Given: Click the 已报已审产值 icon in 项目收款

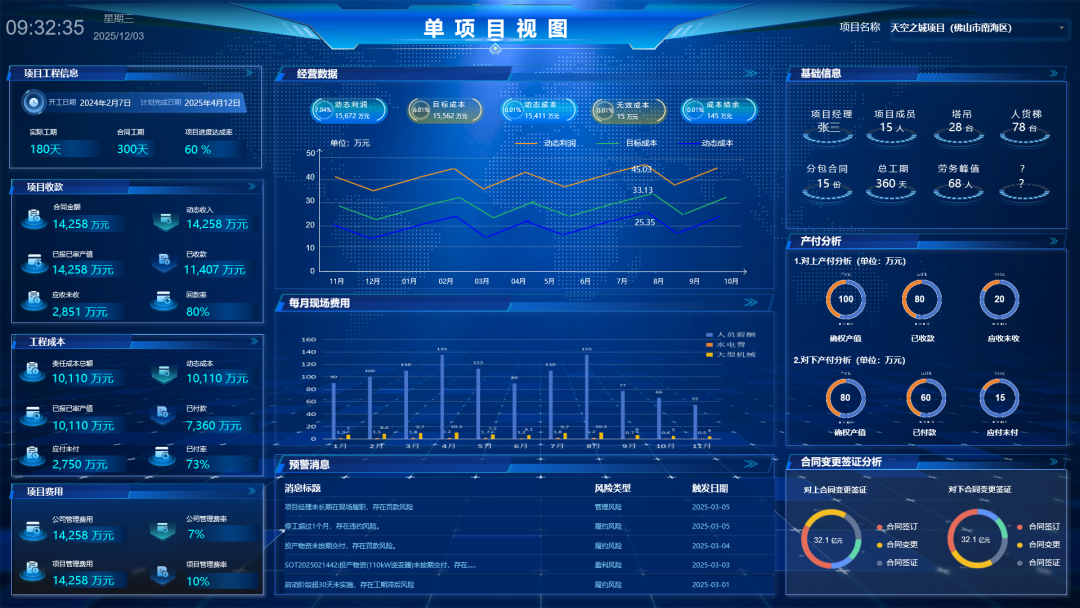Looking at the screenshot, I should (x=32, y=263).
